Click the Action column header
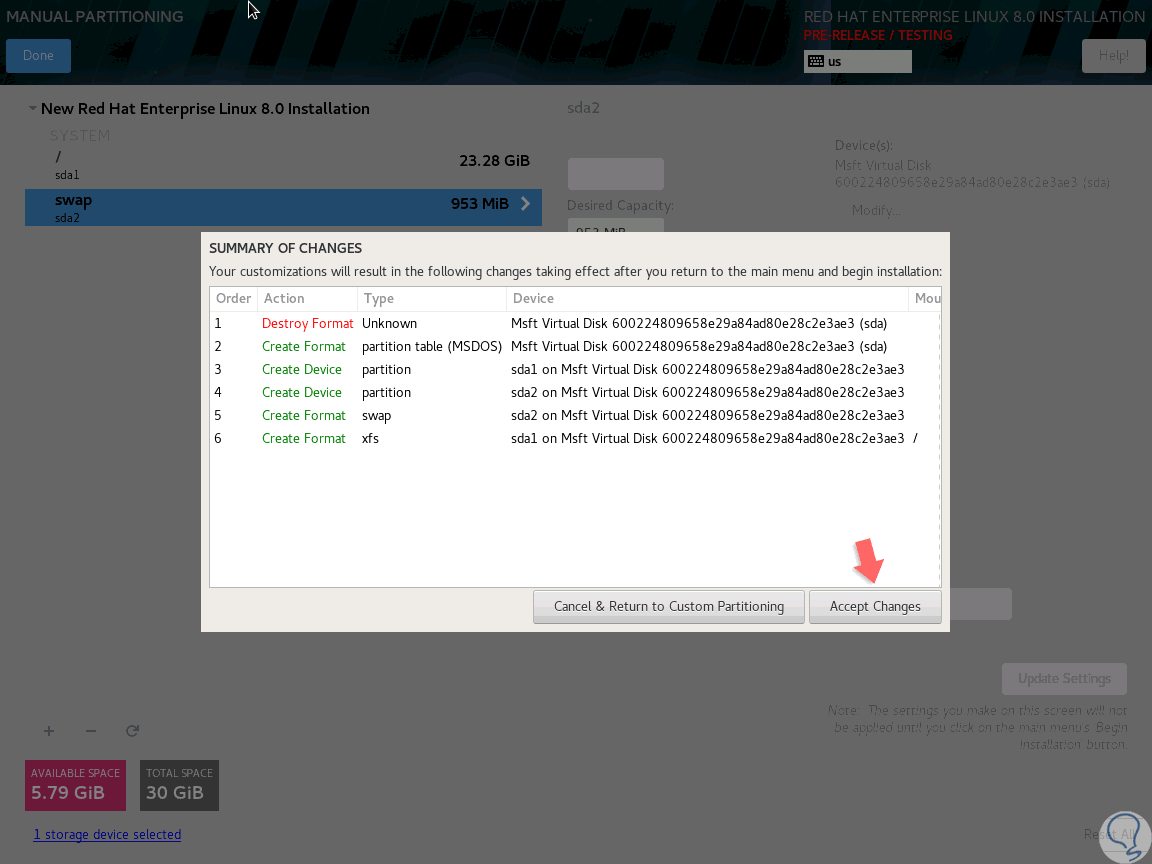The image size is (1152, 864). [307, 299]
